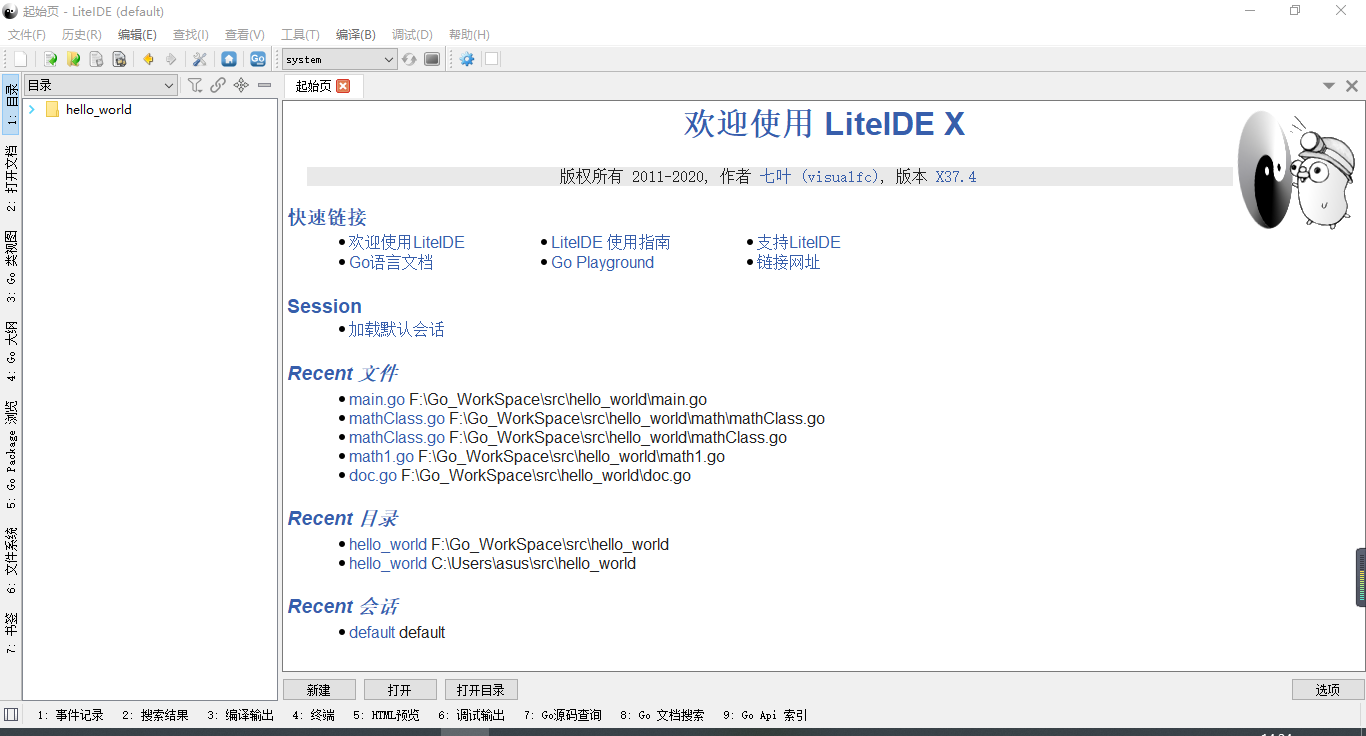Toggle the 3: Go 类视图 side tab

pos(11,266)
